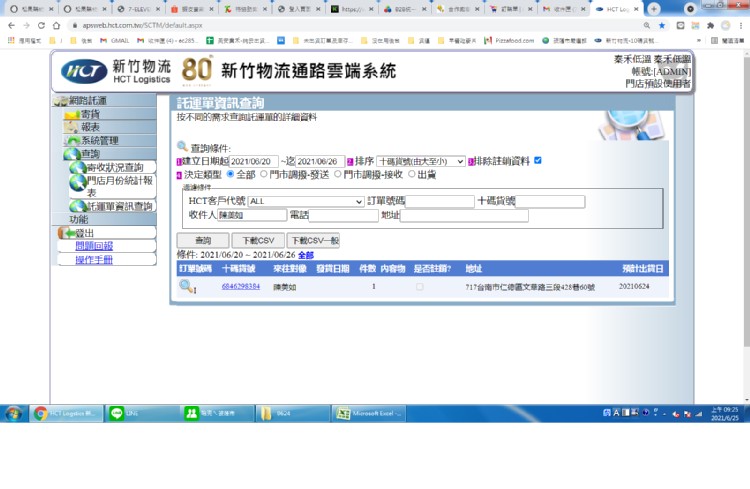Image resolution: width=750 pixels, height=489 pixels.
Task: Open a new browser tab
Action: pos(654,9)
